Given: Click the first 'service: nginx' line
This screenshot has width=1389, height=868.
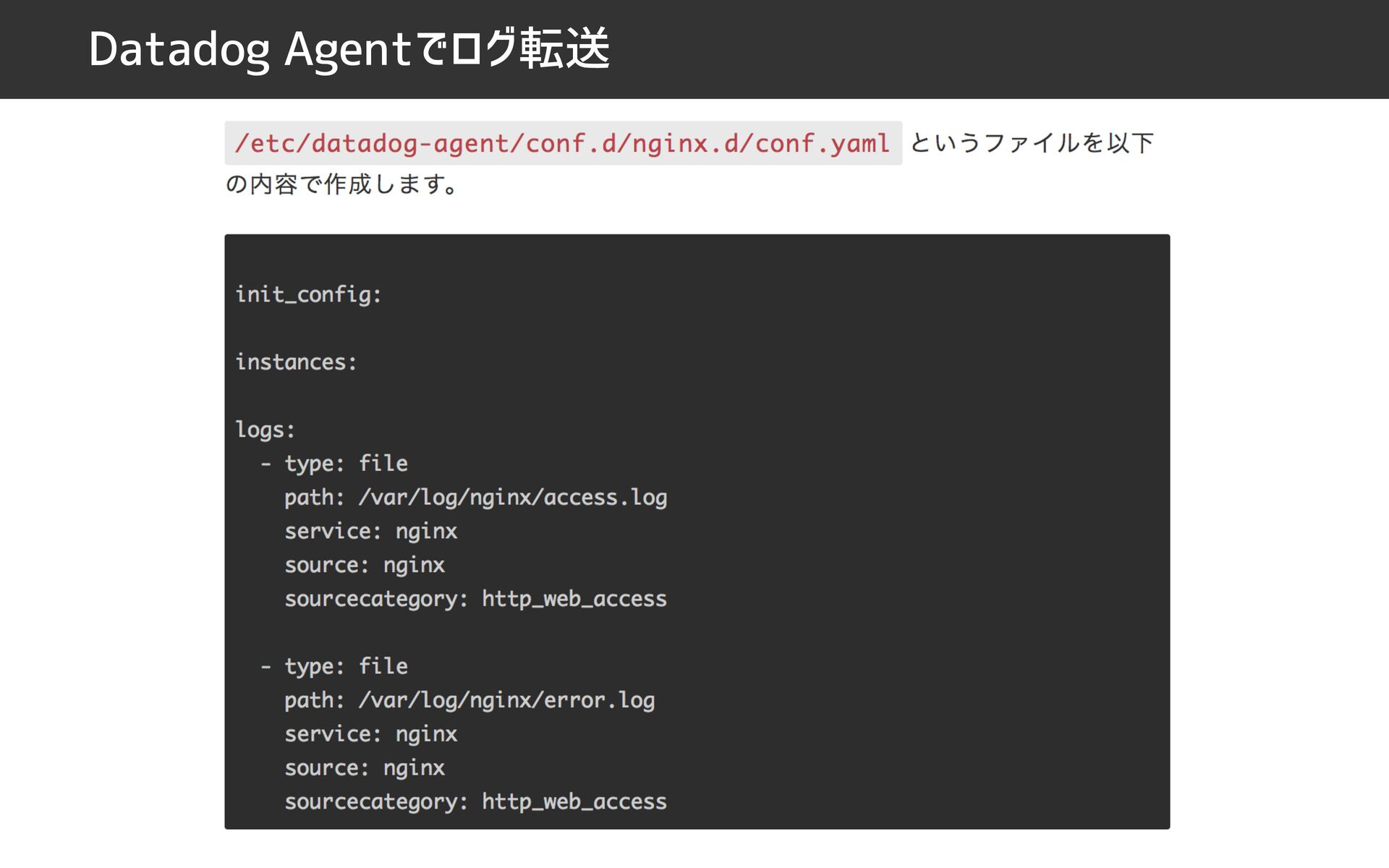Looking at the screenshot, I should point(370,531).
